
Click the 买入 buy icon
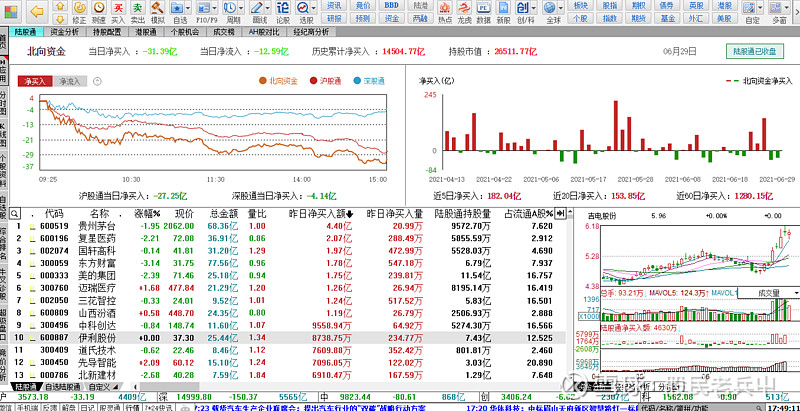[x=118, y=12]
